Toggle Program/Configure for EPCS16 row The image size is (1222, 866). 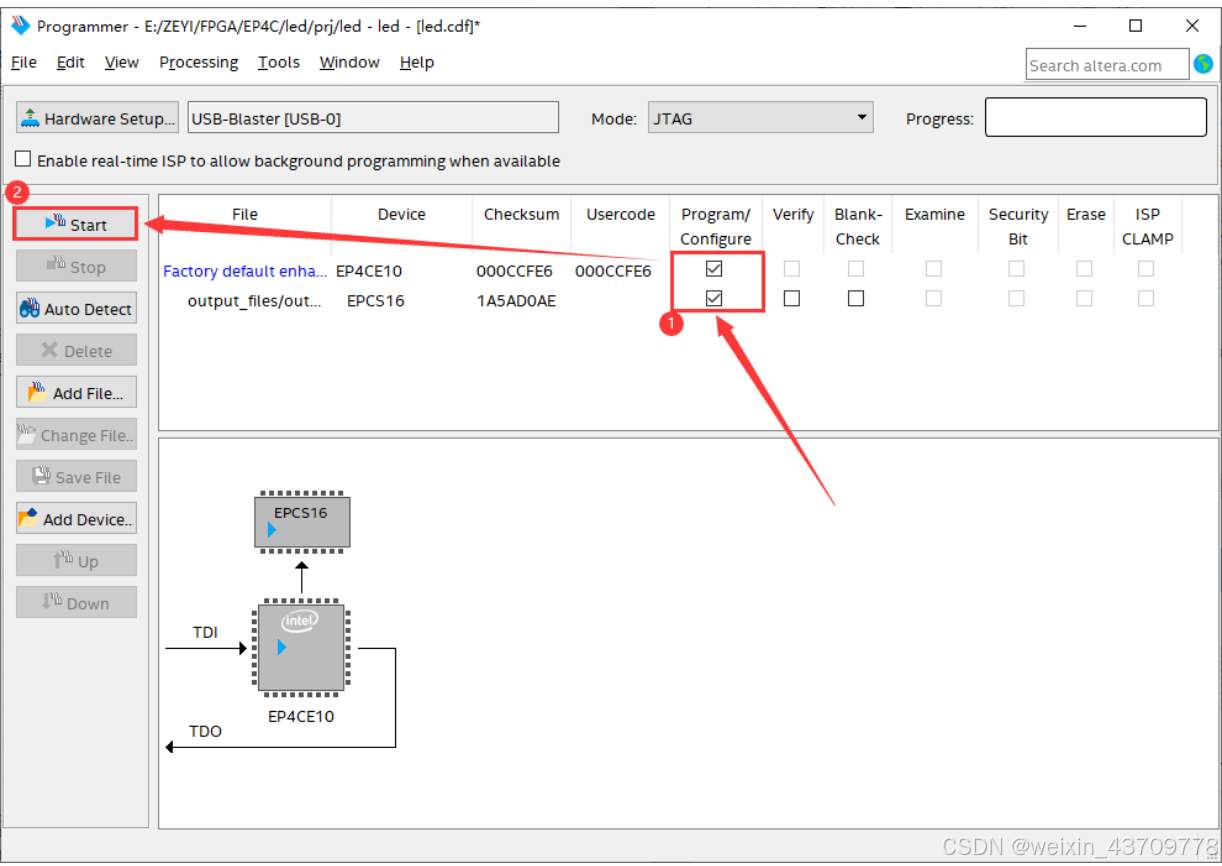tap(714, 298)
